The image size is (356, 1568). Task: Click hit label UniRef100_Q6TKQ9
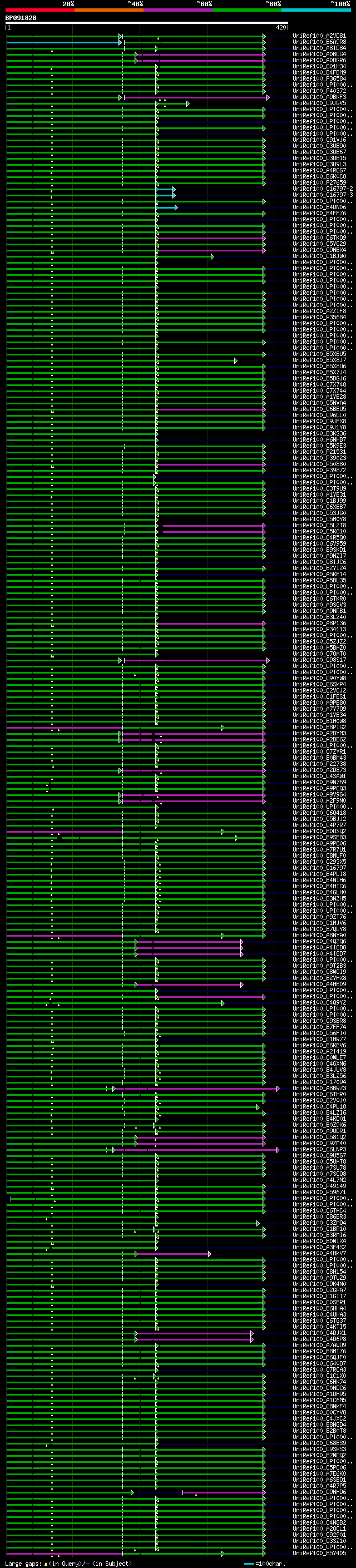pos(319,238)
